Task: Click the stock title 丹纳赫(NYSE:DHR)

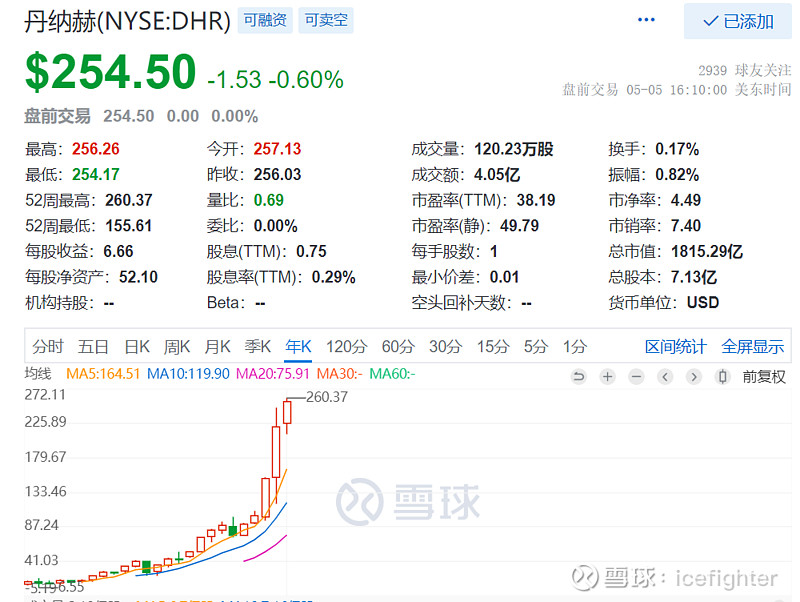Action: click(x=128, y=21)
